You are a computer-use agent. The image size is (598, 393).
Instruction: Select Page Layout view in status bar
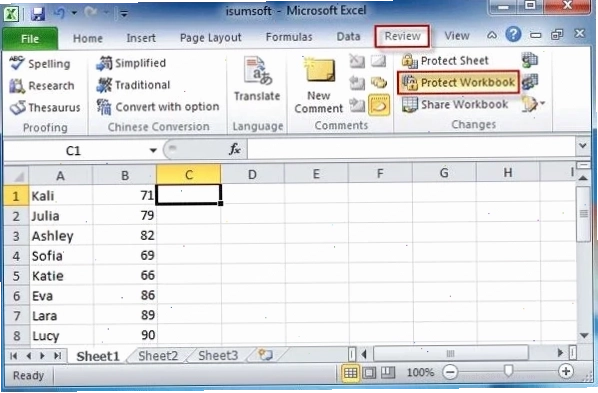tap(369, 372)
